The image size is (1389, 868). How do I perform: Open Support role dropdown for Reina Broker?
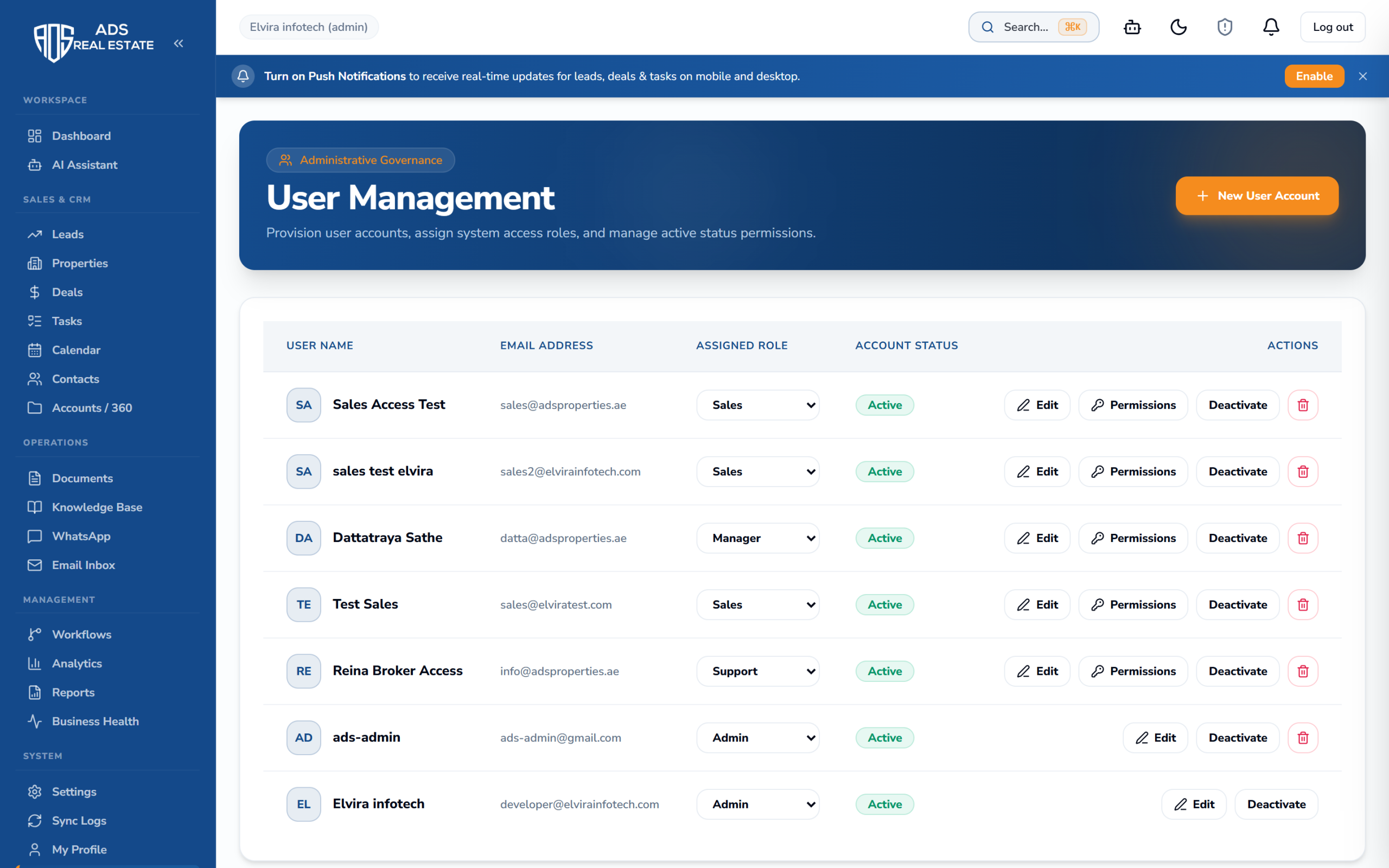coord(757,671)
